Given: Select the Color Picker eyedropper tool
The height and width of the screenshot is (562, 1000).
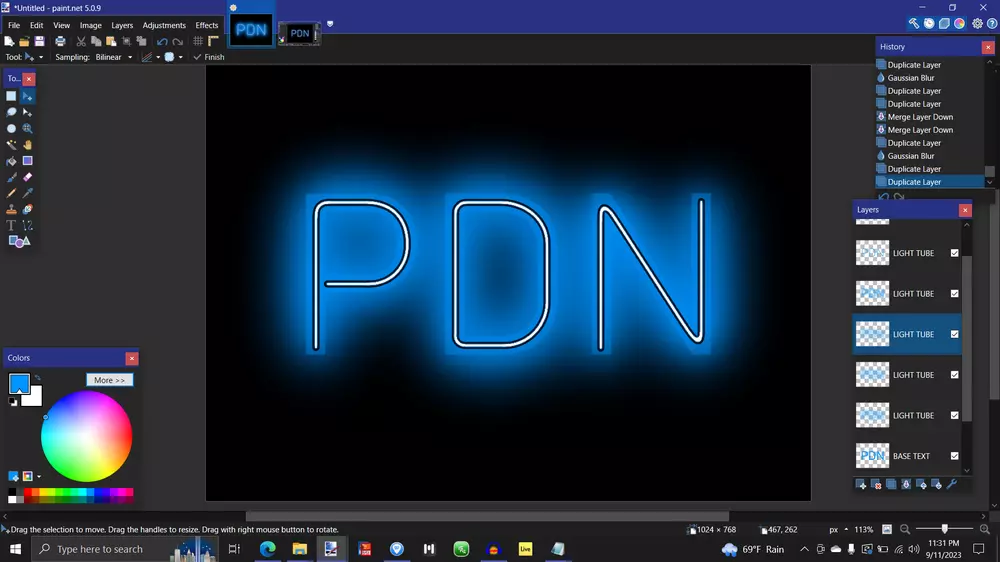Looking at the screenshot, I should (x=27, y=193).
